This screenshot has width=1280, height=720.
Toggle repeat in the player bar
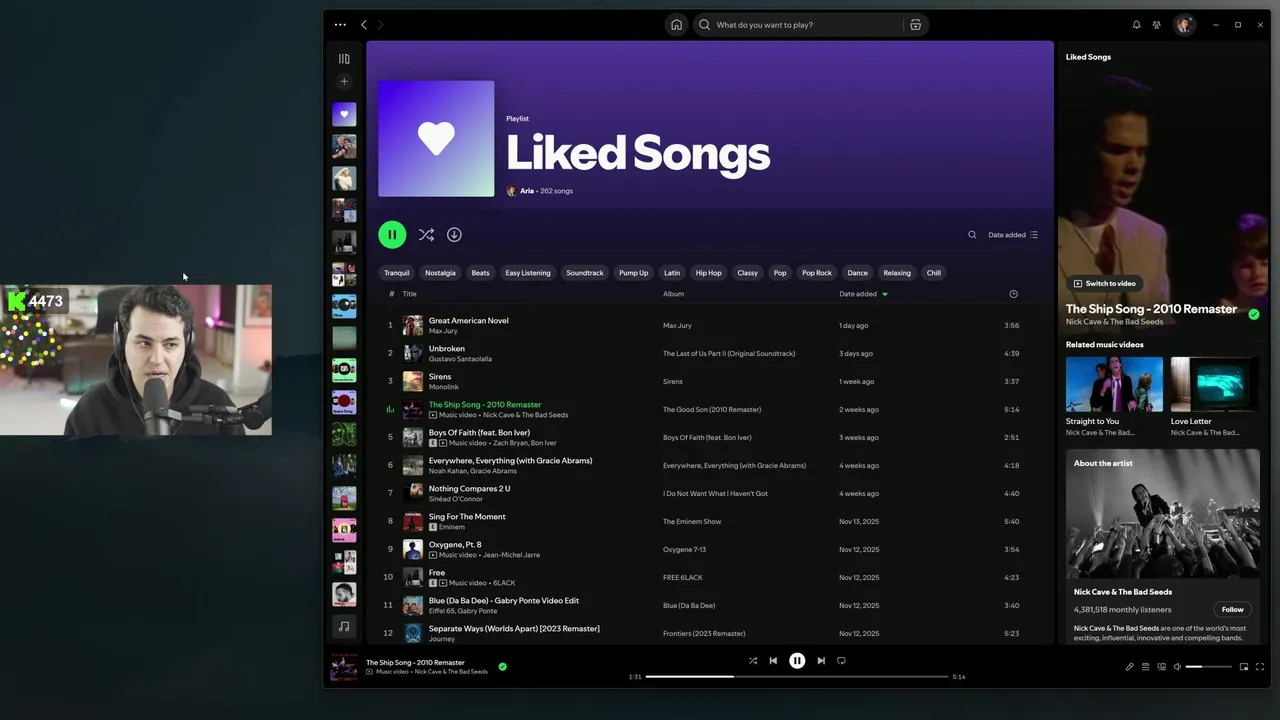841,660
